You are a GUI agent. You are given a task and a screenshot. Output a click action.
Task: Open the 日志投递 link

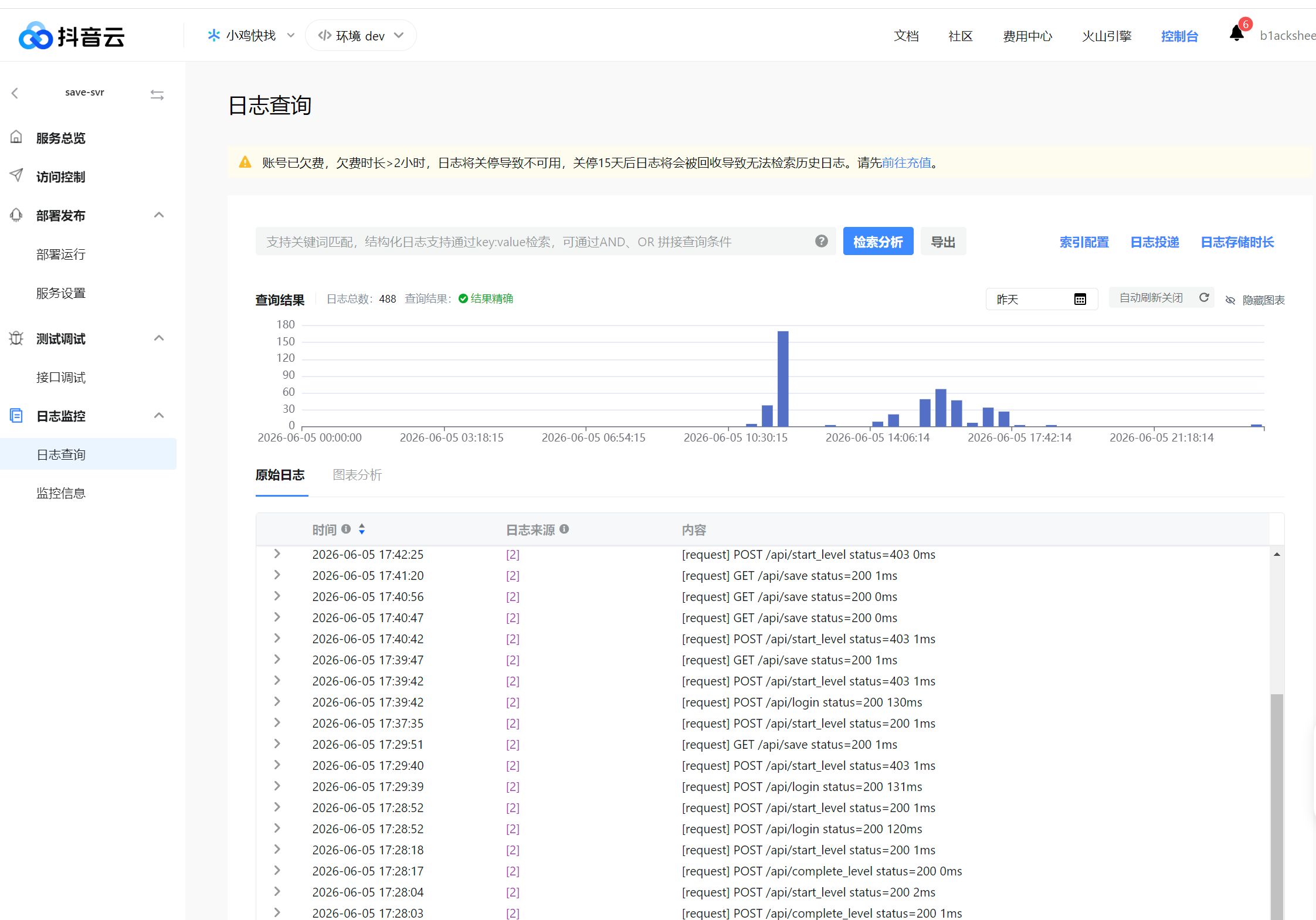1155,242
